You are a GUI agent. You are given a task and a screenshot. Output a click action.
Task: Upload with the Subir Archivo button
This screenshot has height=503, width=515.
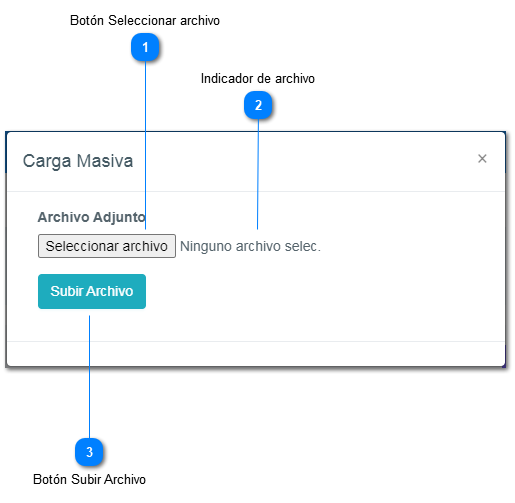(x=92, y=291)
